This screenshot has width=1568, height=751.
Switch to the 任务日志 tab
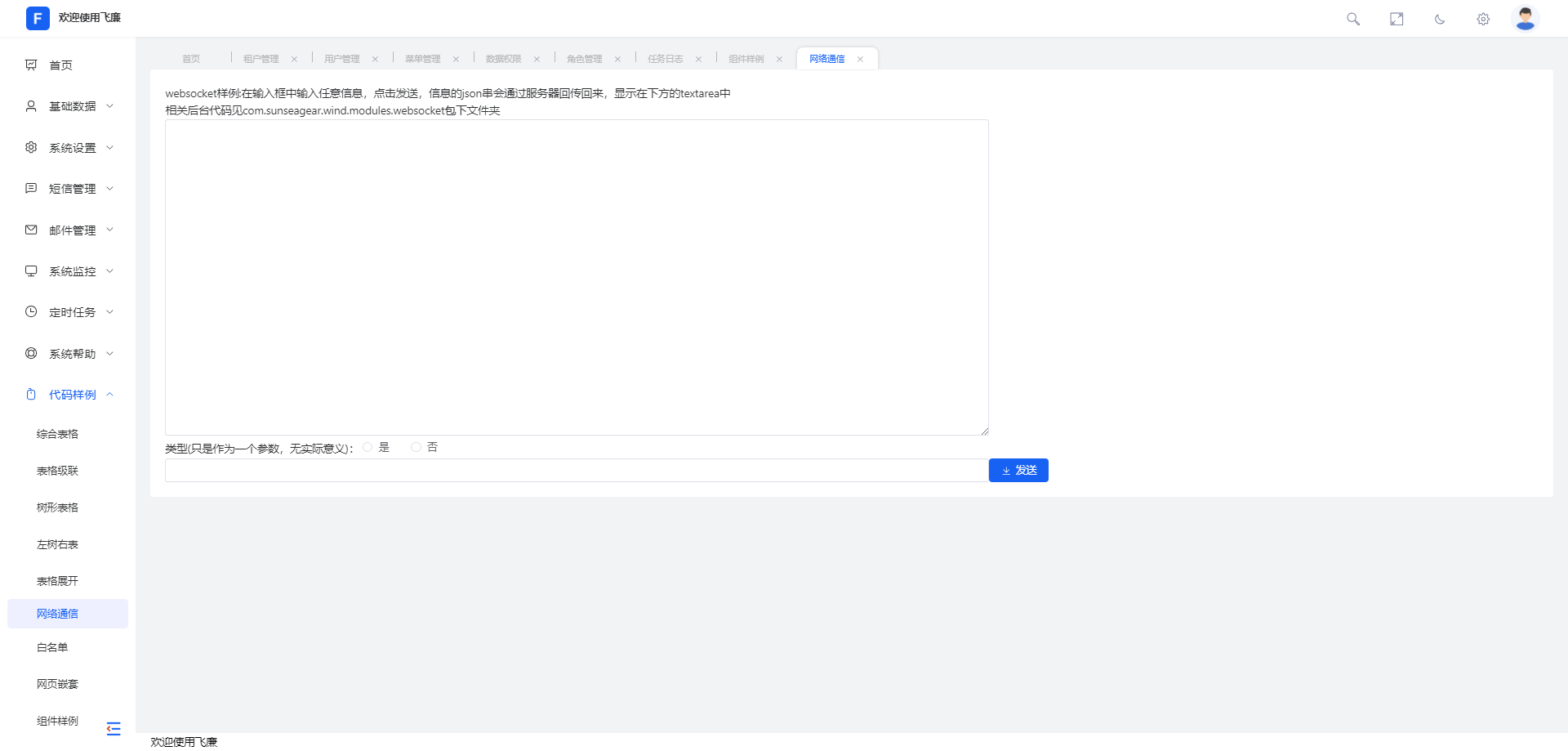[x=665, y=59]
